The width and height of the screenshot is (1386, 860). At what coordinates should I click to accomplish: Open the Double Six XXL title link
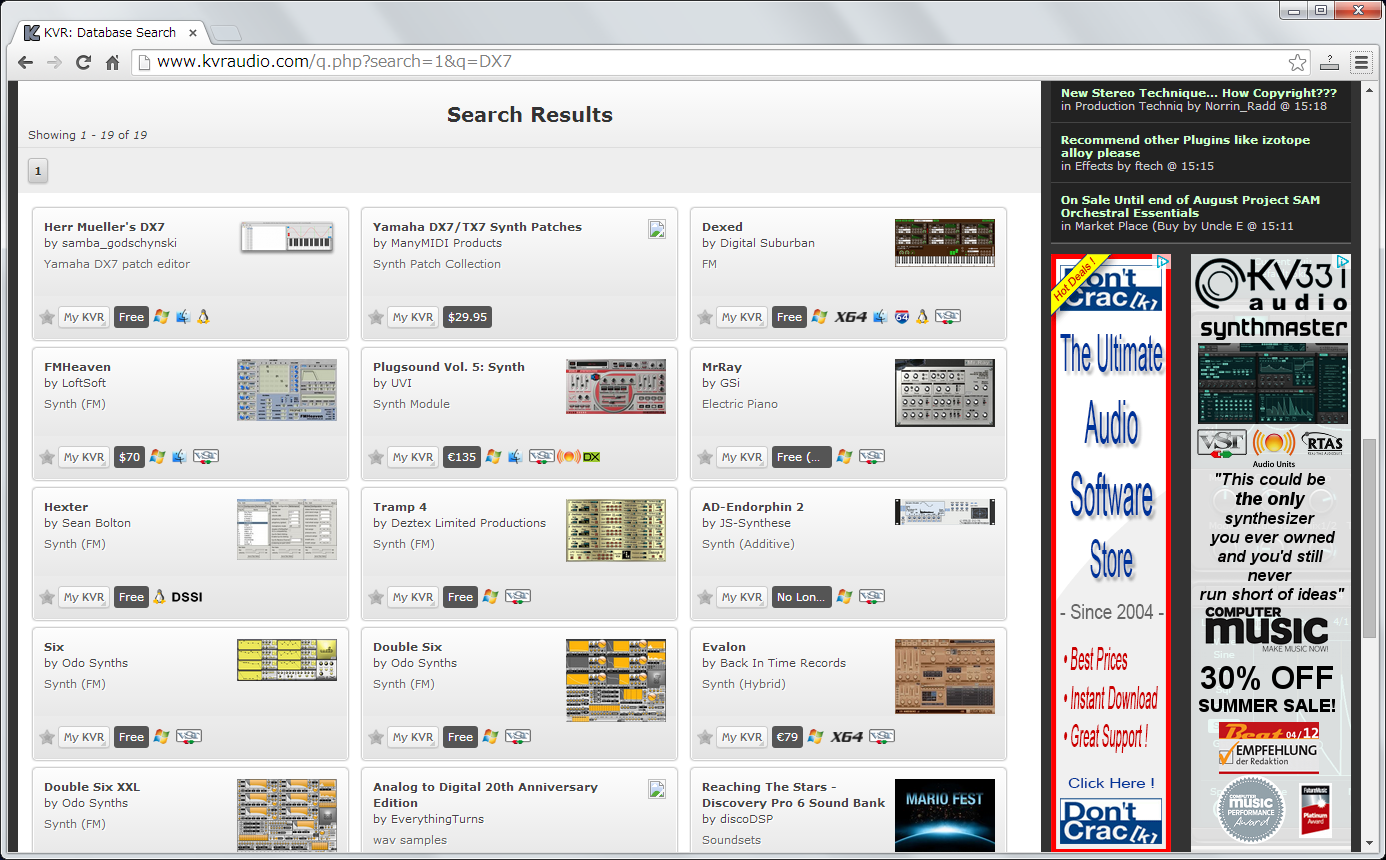(92, 787)
